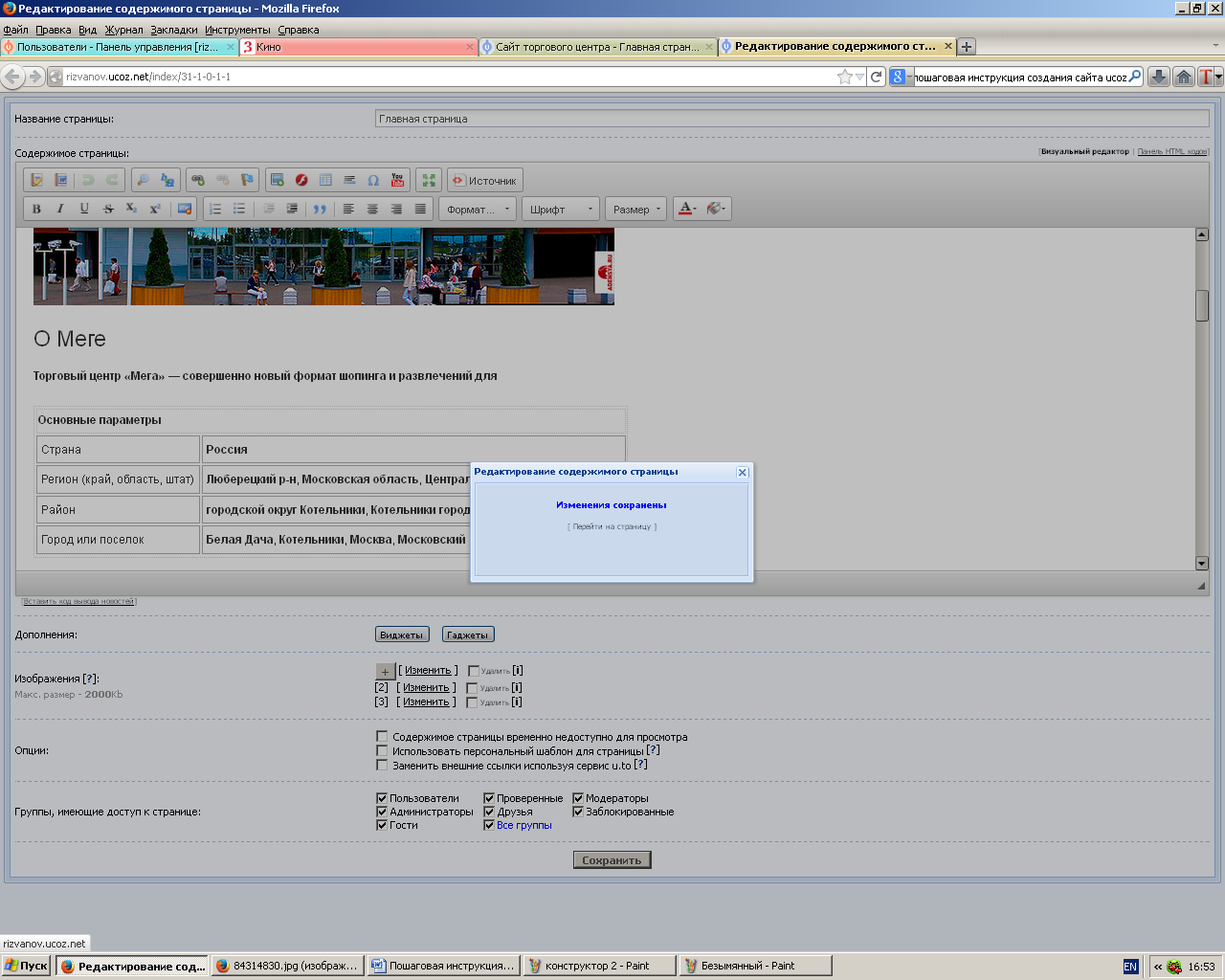Screen dimensions: 1225x980
Task: Click the Сохранить button
Action: (612, 860)
